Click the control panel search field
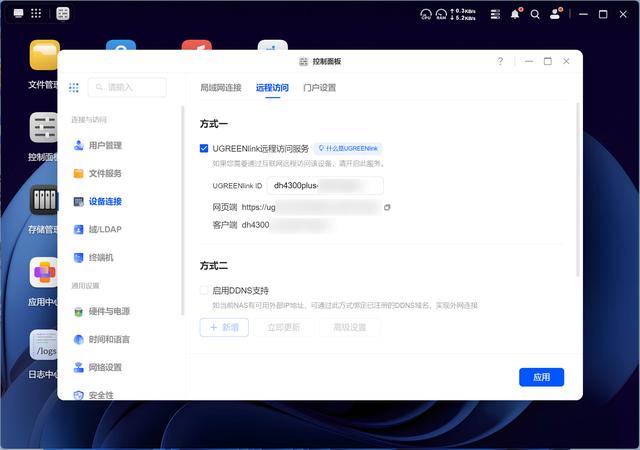This screenshot has width=640, height=450. click(127, 87)
